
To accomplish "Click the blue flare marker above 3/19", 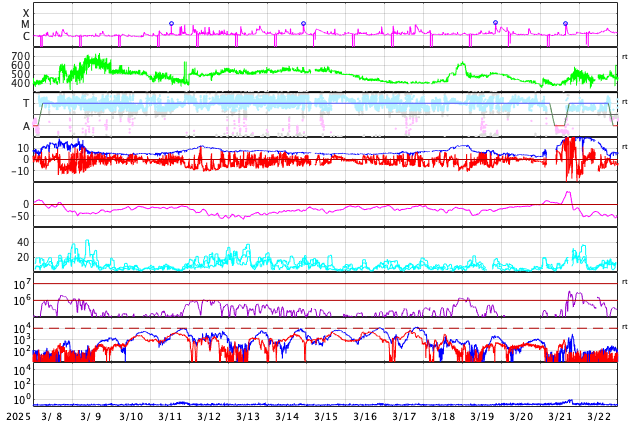I will pyautogui.click(x=495, y=23).
